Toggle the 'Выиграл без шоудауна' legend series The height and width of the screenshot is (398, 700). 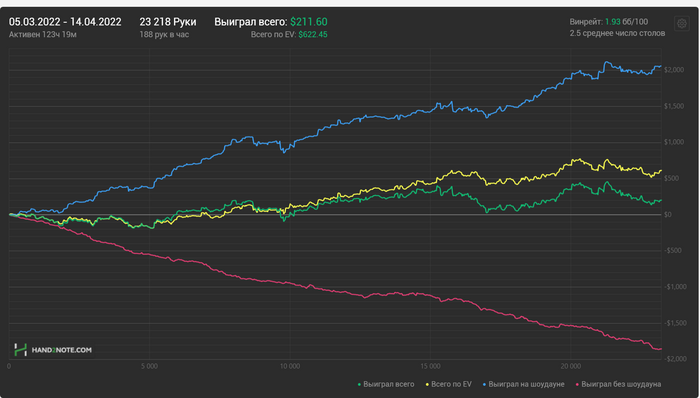tap(618, 384)
